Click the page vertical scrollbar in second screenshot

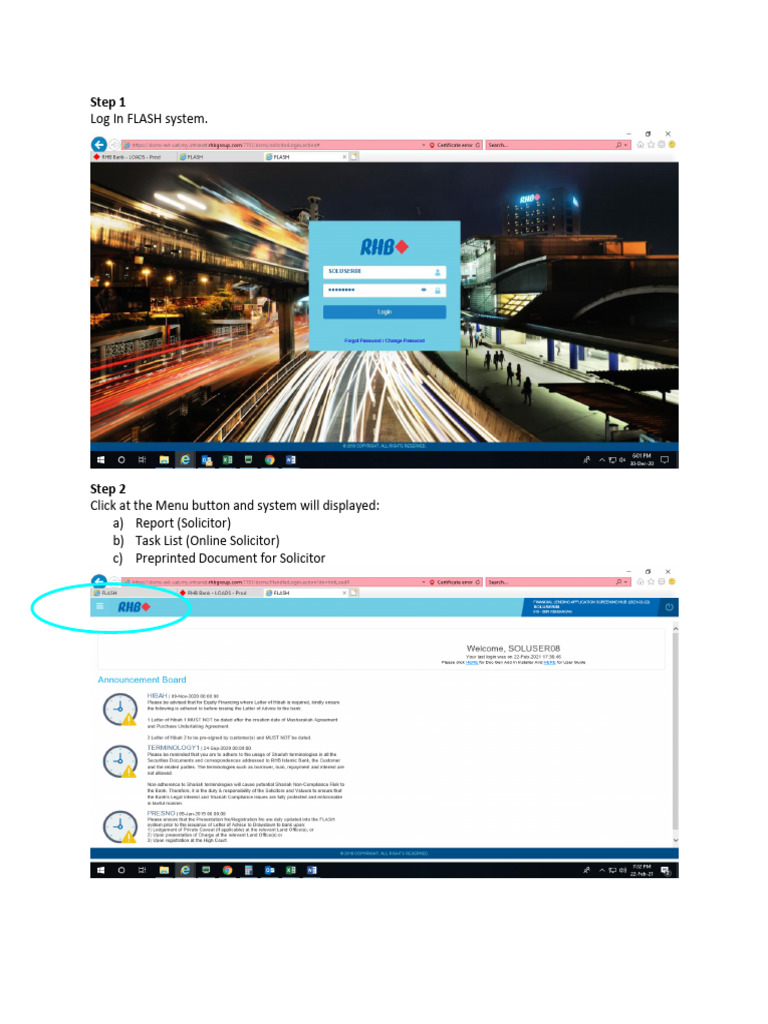pyautogui.click(x=675, y=731)
